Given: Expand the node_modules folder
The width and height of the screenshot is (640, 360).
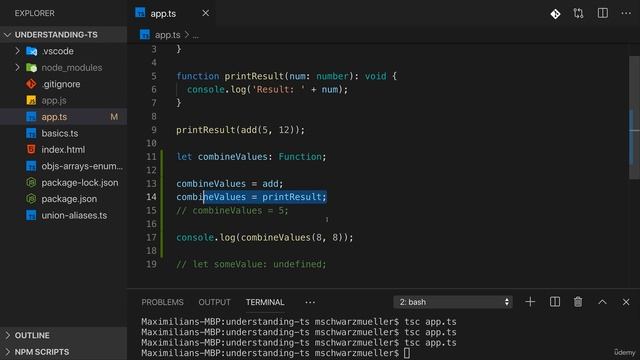Looking at the screenshot, I should click(x=18, y=67).
